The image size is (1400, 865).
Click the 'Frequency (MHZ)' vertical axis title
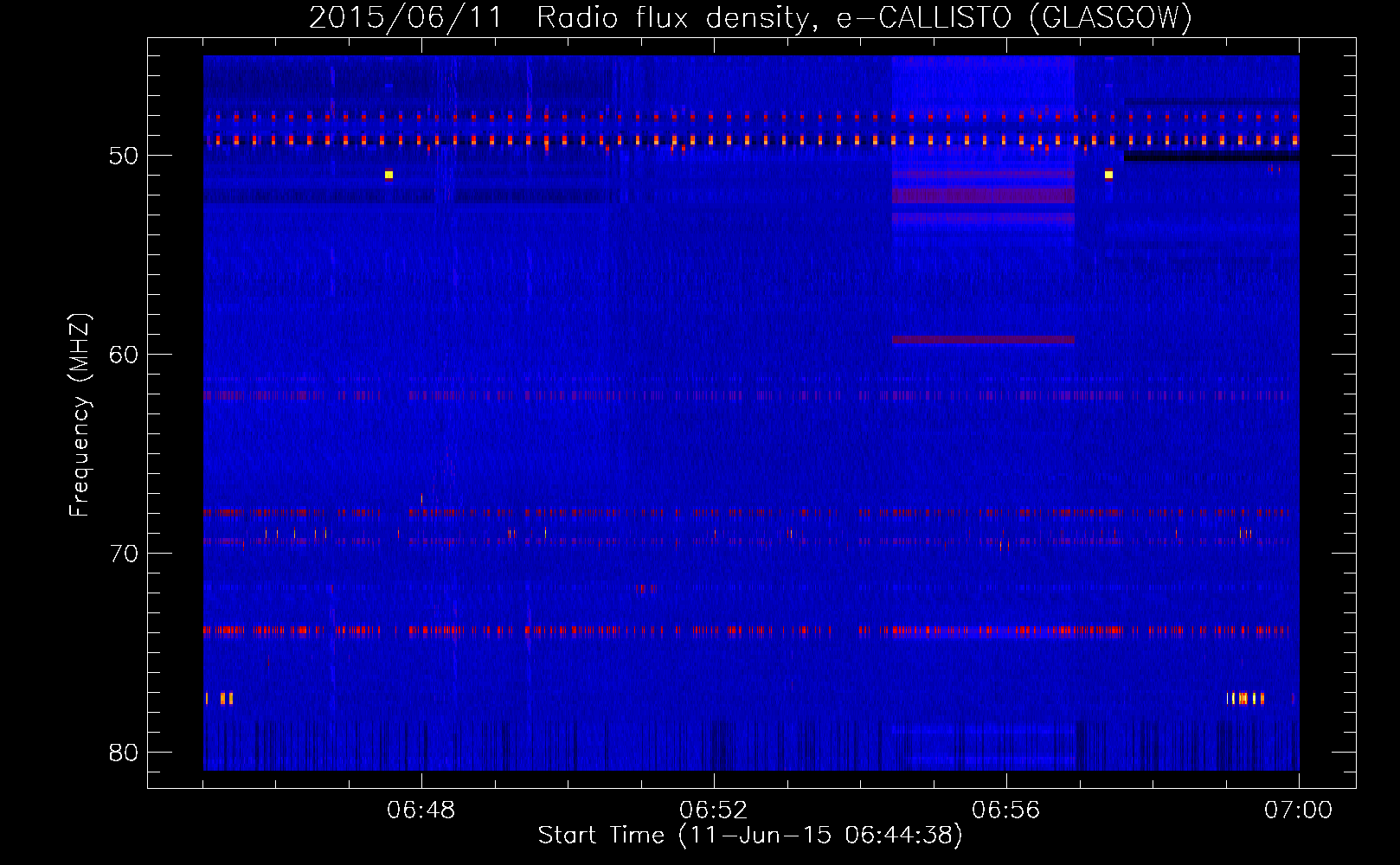click(80, 415)
